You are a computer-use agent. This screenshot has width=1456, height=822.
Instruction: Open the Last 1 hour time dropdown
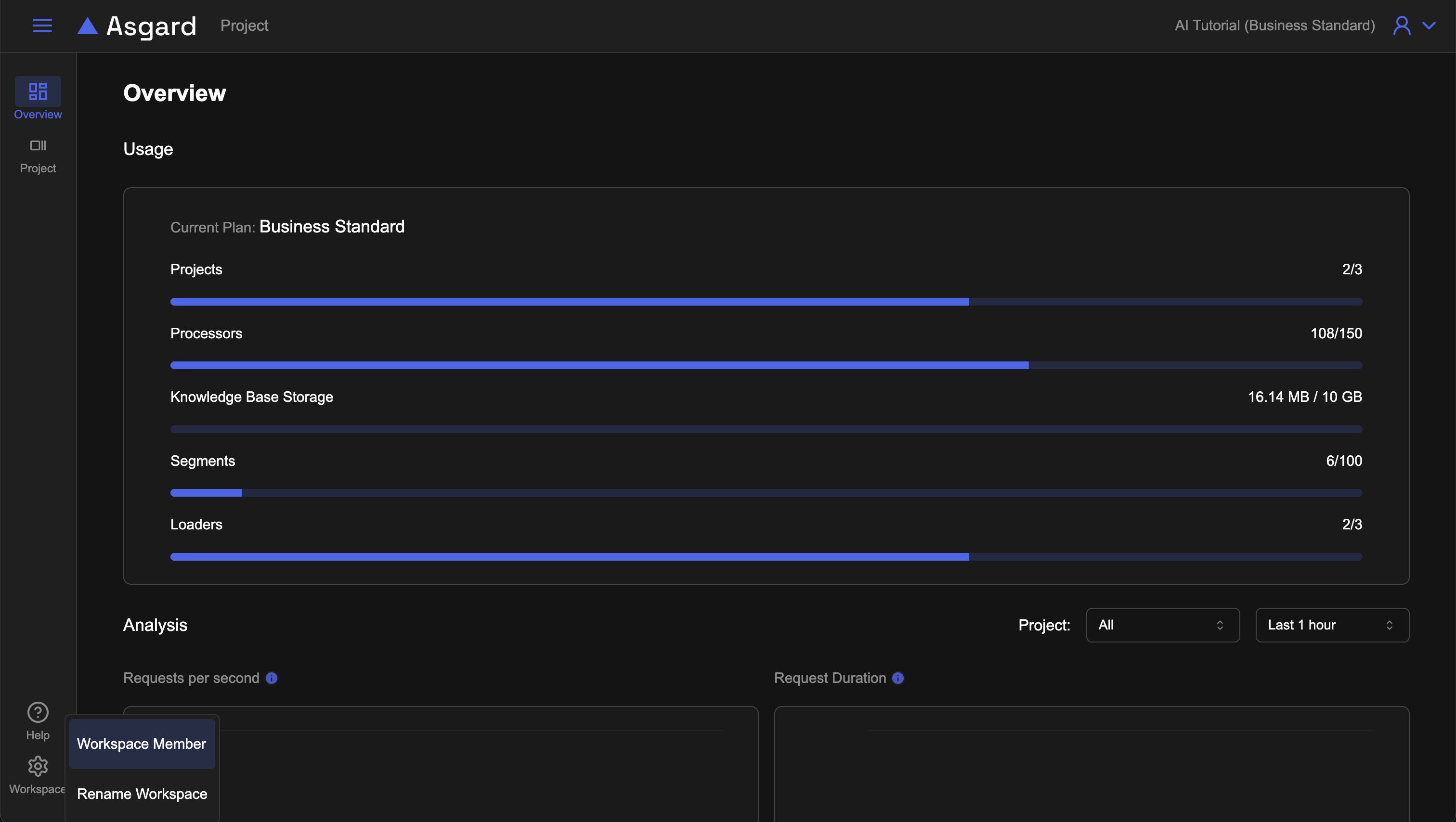click(x=1332, y=625)
